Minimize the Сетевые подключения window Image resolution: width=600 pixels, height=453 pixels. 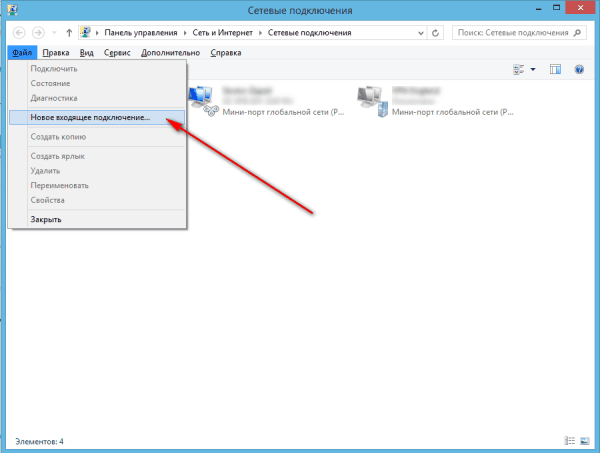pos(539,8)
